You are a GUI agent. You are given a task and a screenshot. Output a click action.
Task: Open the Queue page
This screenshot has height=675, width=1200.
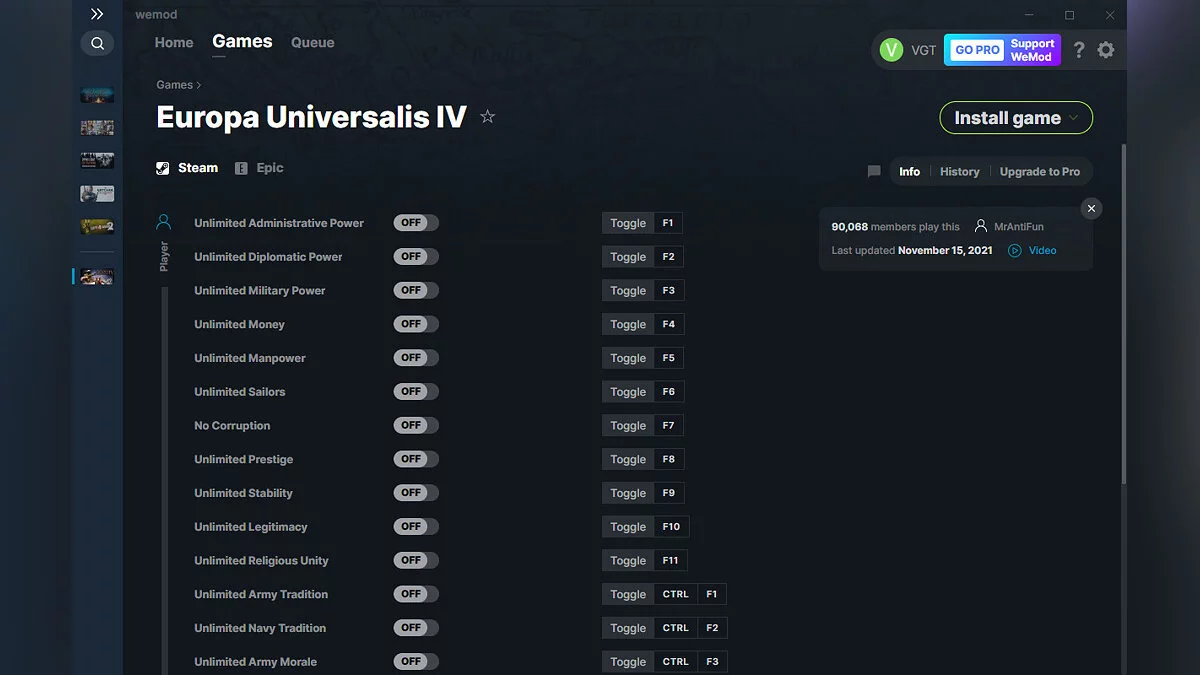pos(312,42)
